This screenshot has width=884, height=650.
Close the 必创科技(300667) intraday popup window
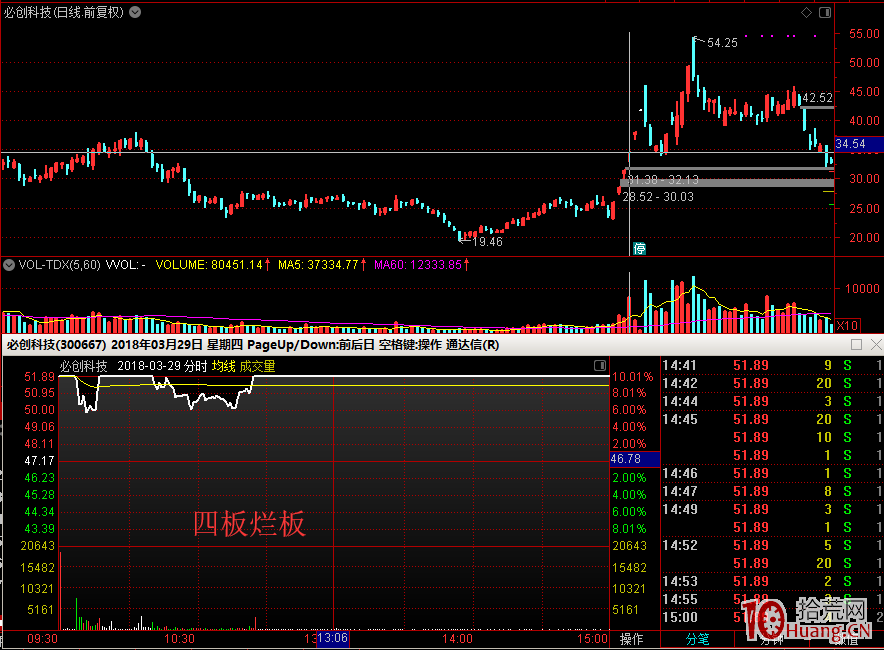(876, 344)
